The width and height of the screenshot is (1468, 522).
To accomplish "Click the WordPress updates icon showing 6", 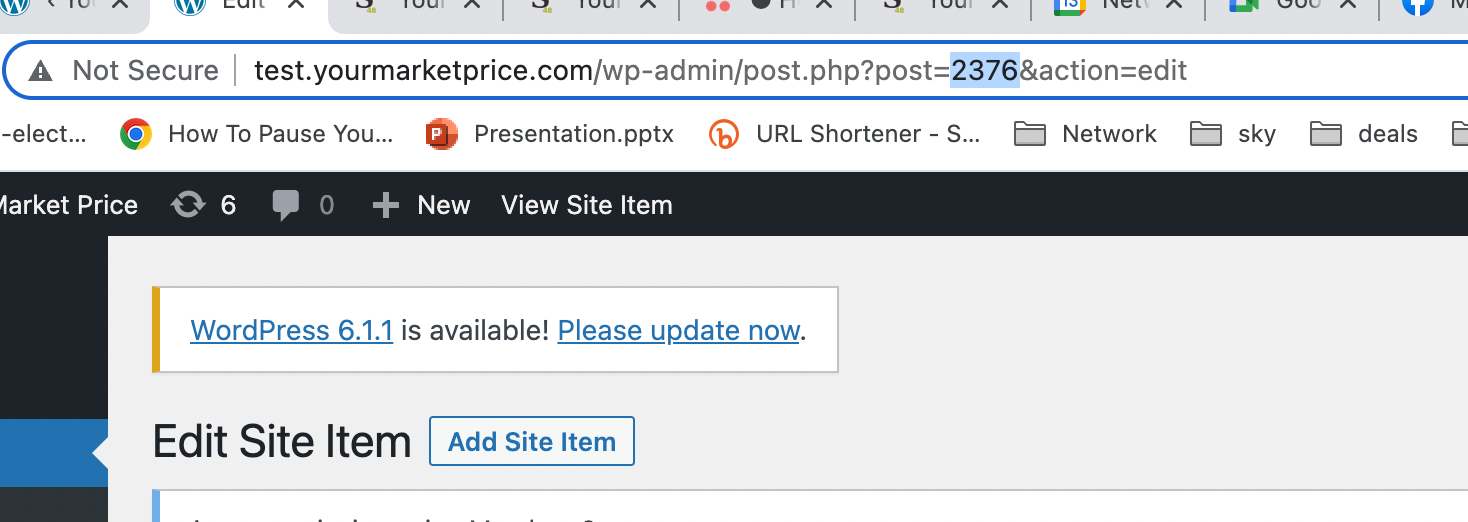I will 187,205.
